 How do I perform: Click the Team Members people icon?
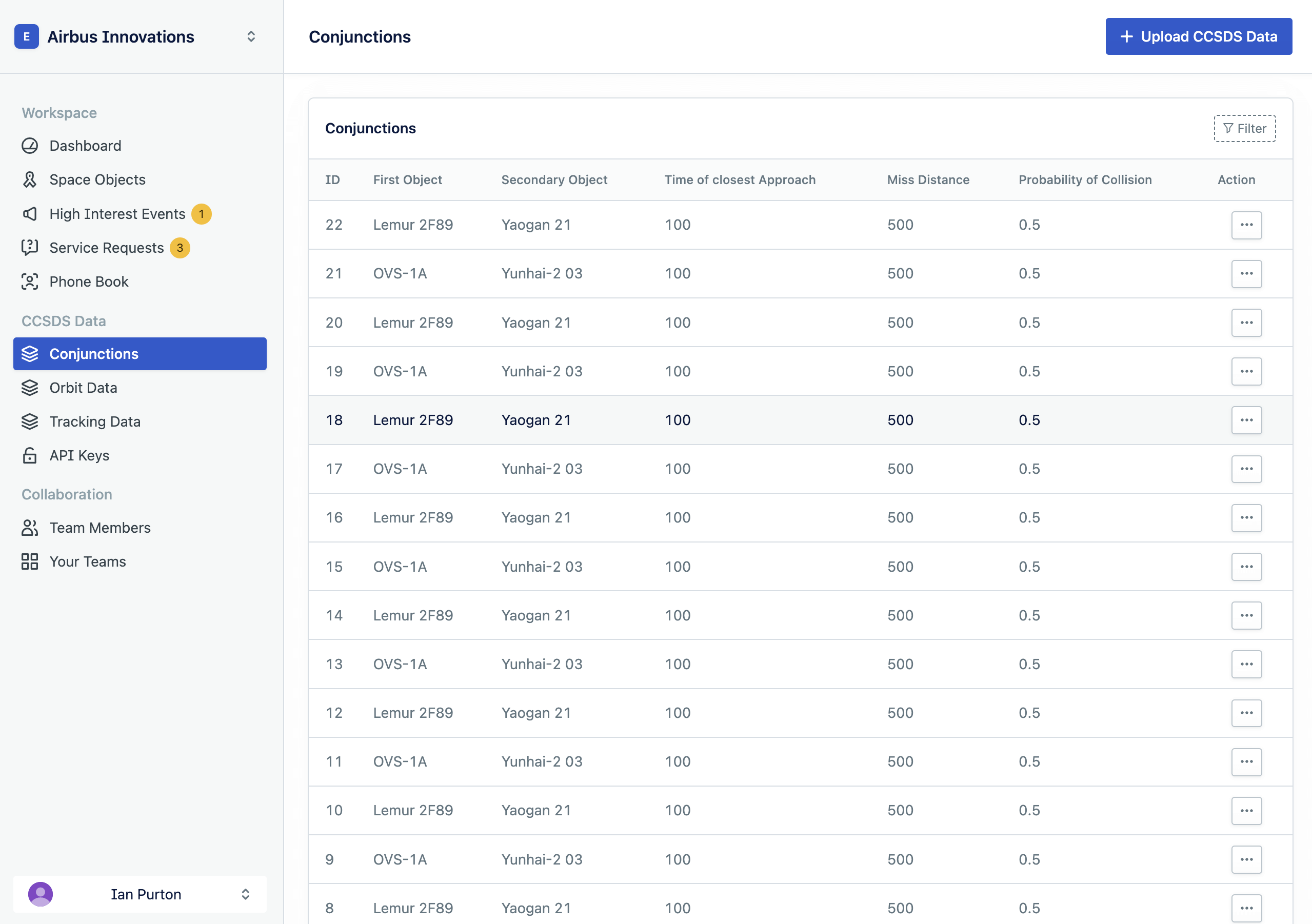30,528
